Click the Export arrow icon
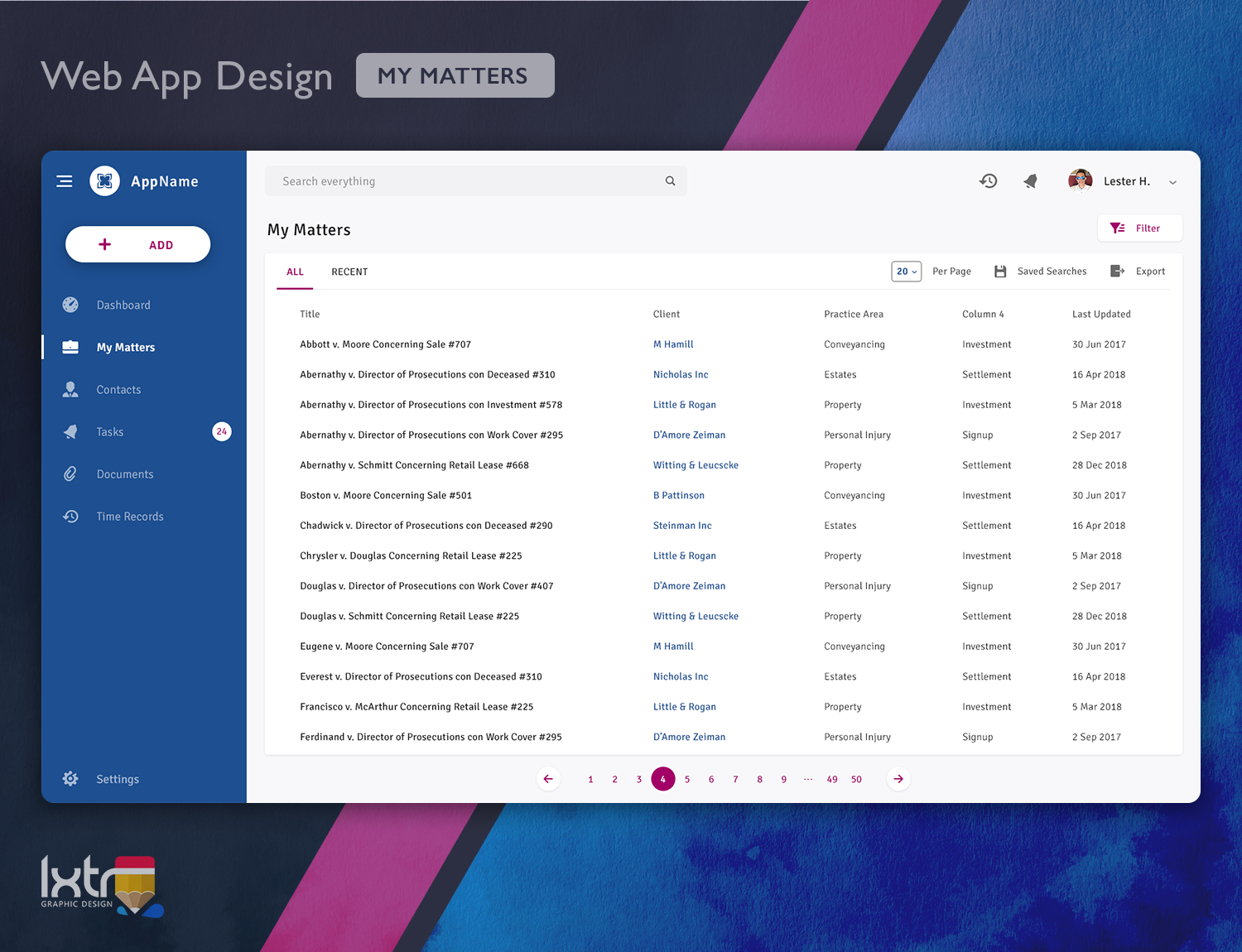Screen dimensions: 1242x952 [x=1117, y=271]
